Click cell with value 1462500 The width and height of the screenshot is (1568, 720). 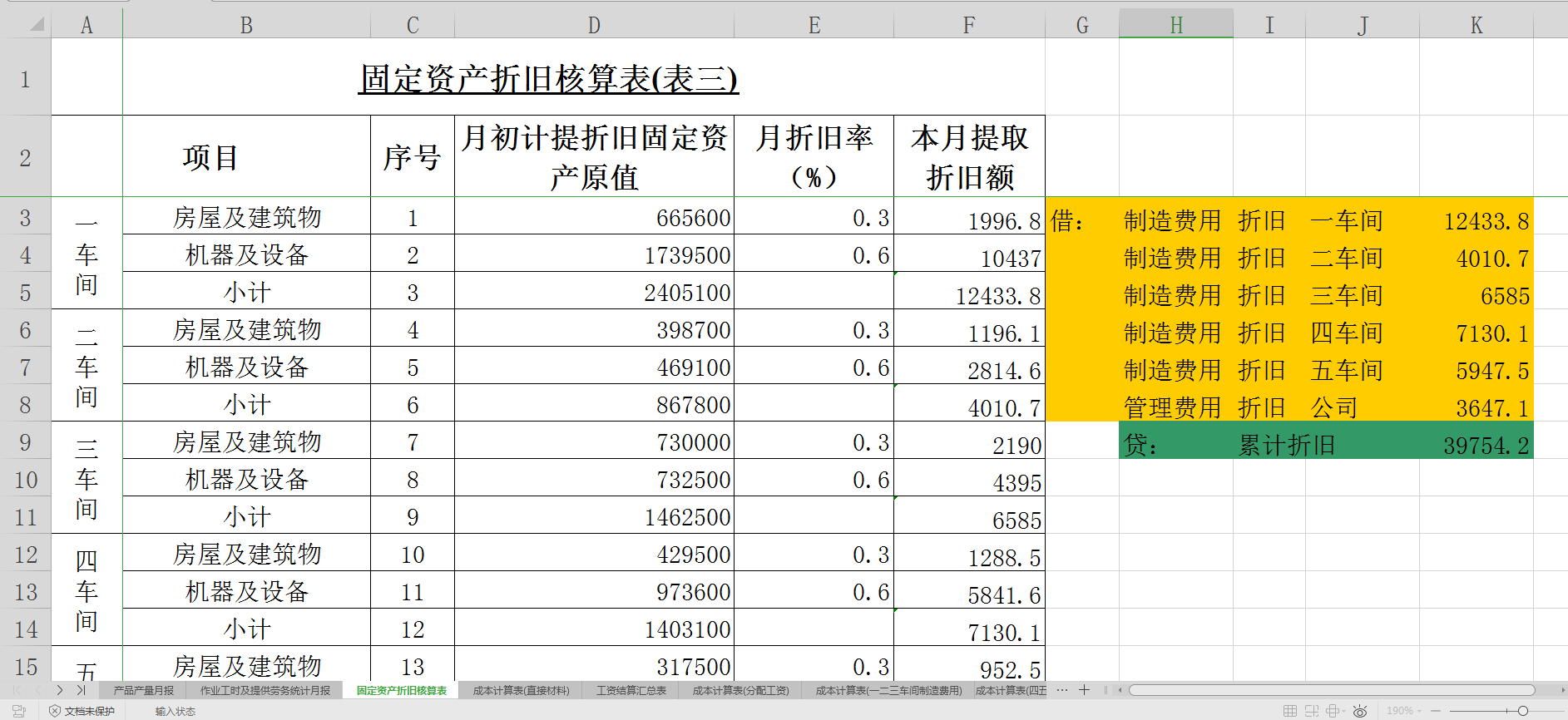pos(594,516)
